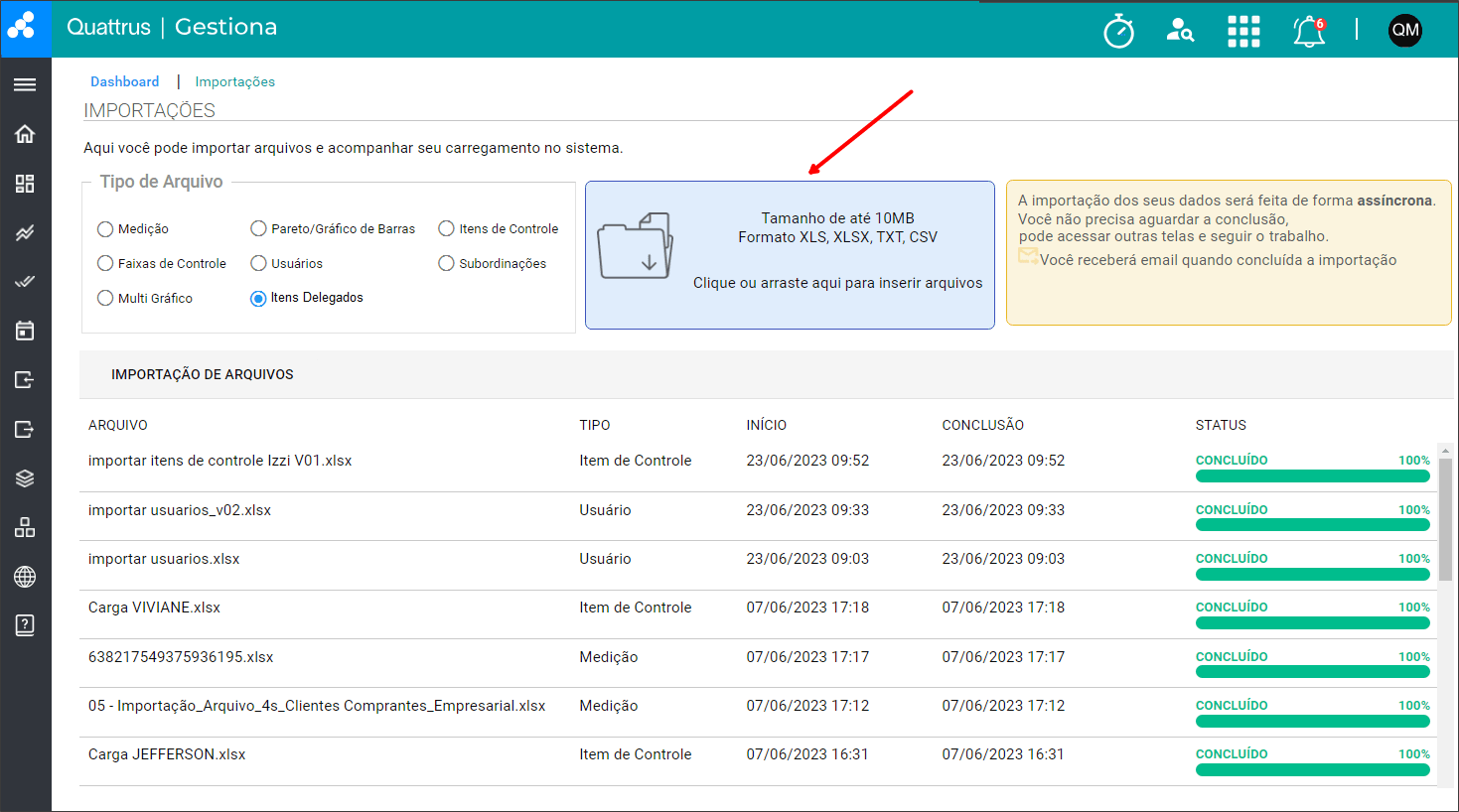Click the Importações breadcrumb link

pos(234,81)
